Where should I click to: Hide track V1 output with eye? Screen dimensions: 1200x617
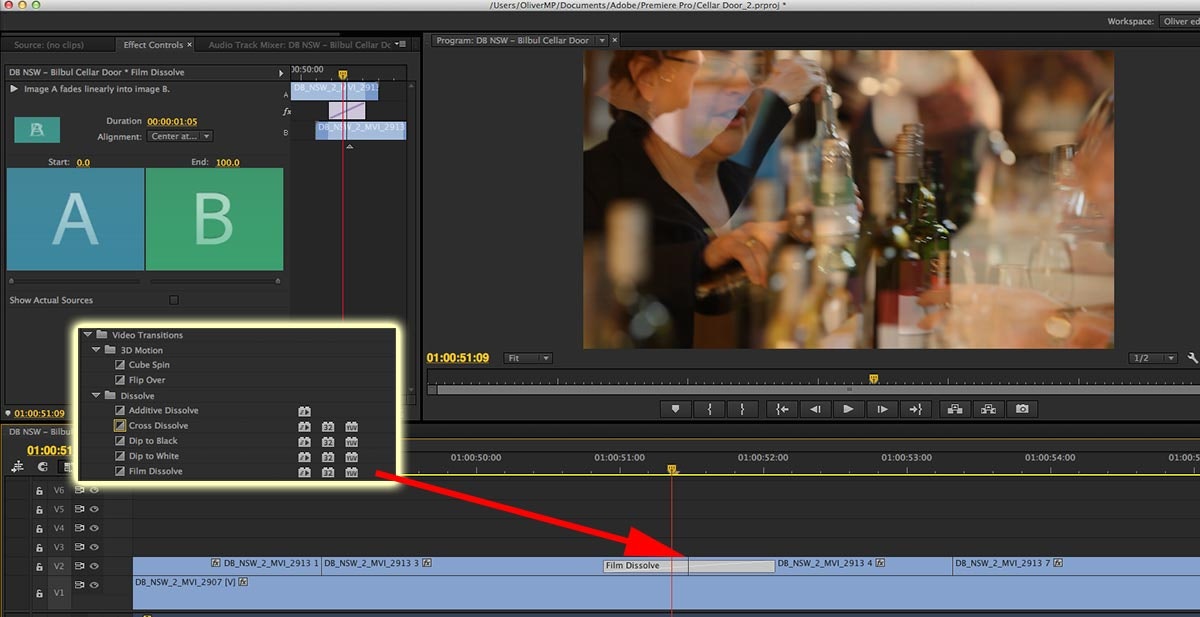pos(95,585)
